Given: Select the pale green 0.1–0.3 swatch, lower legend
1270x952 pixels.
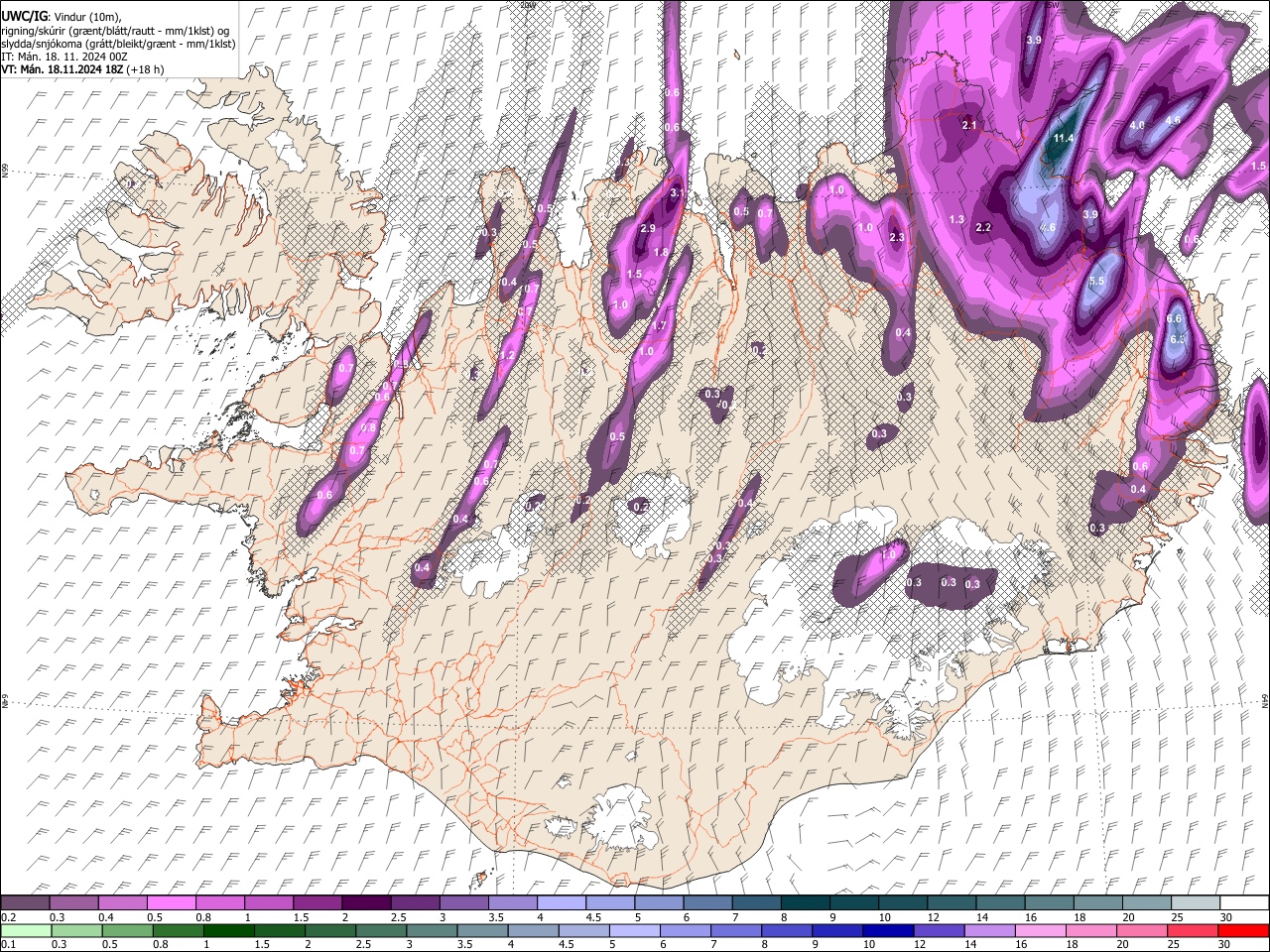Looking at the screenshot, I should pos(26,930).
